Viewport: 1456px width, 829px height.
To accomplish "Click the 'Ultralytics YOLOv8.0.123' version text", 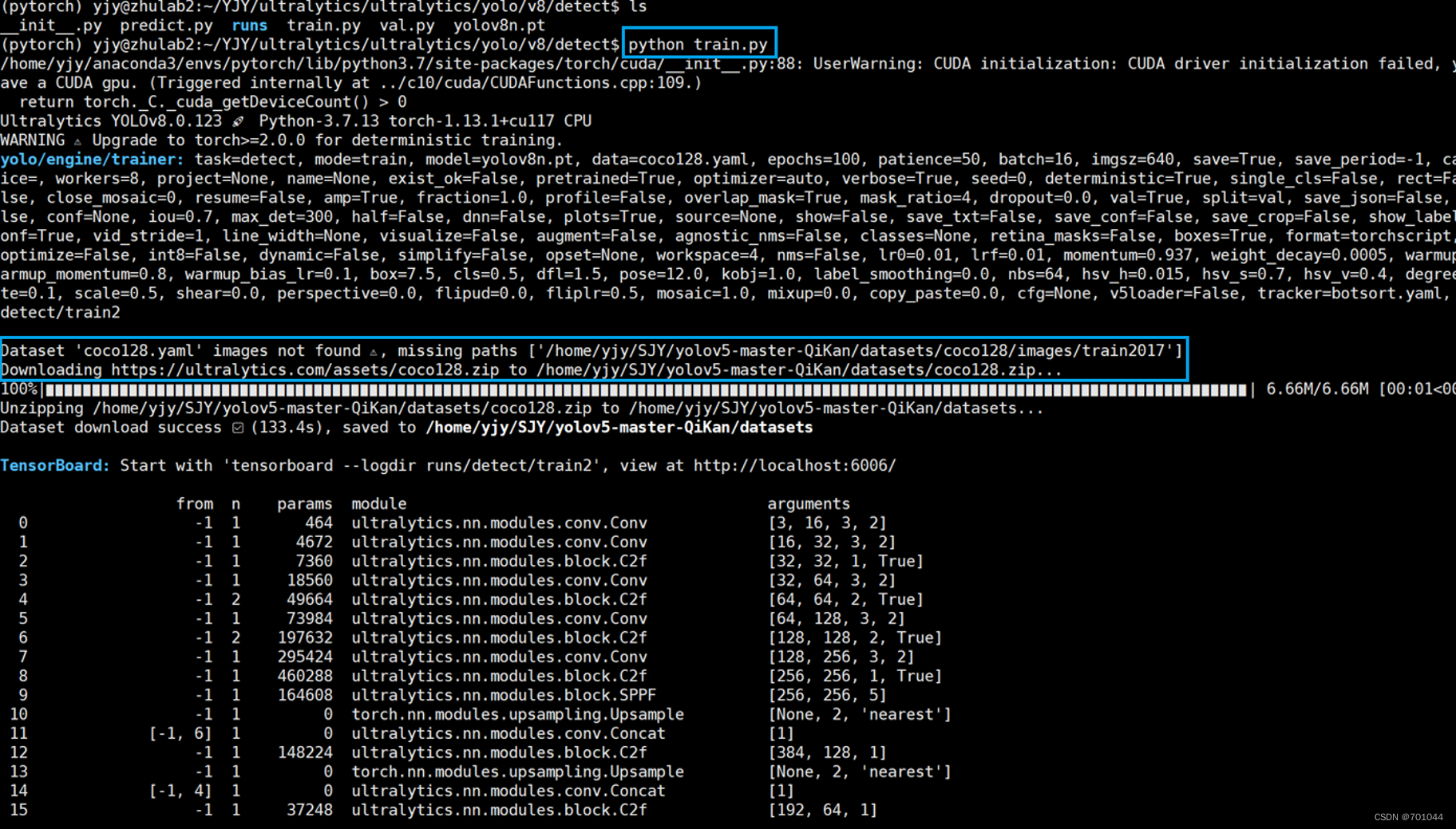I will tap(111, 121).
